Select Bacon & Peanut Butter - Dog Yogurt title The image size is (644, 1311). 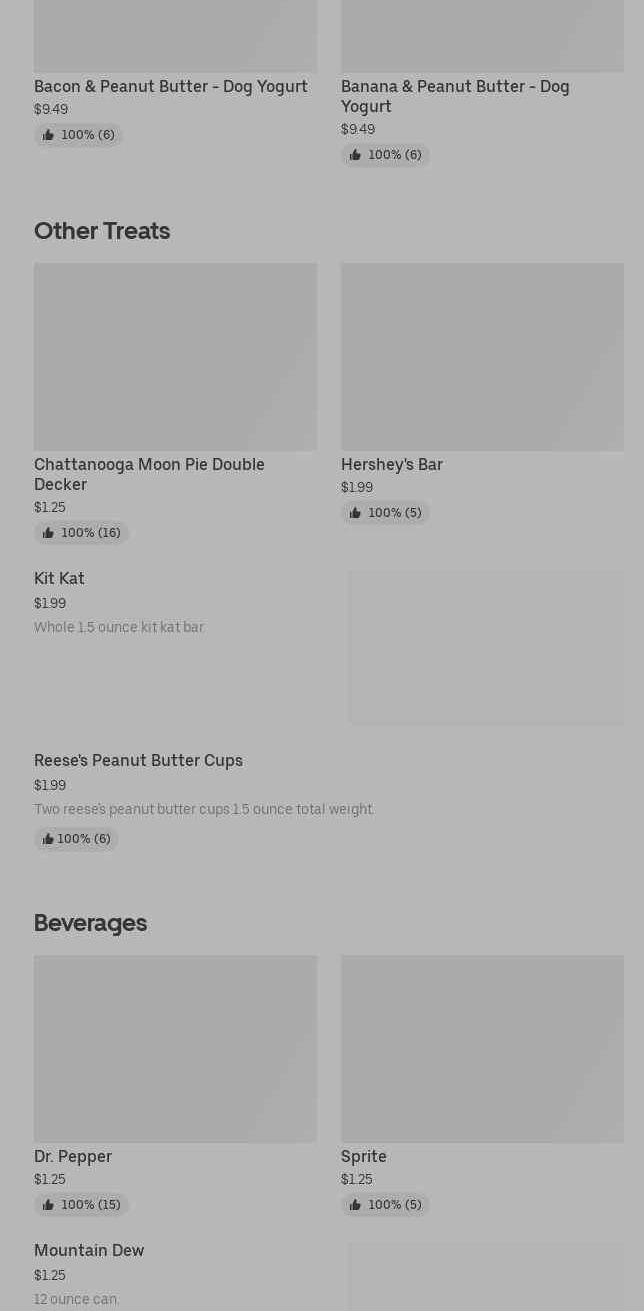170,86
